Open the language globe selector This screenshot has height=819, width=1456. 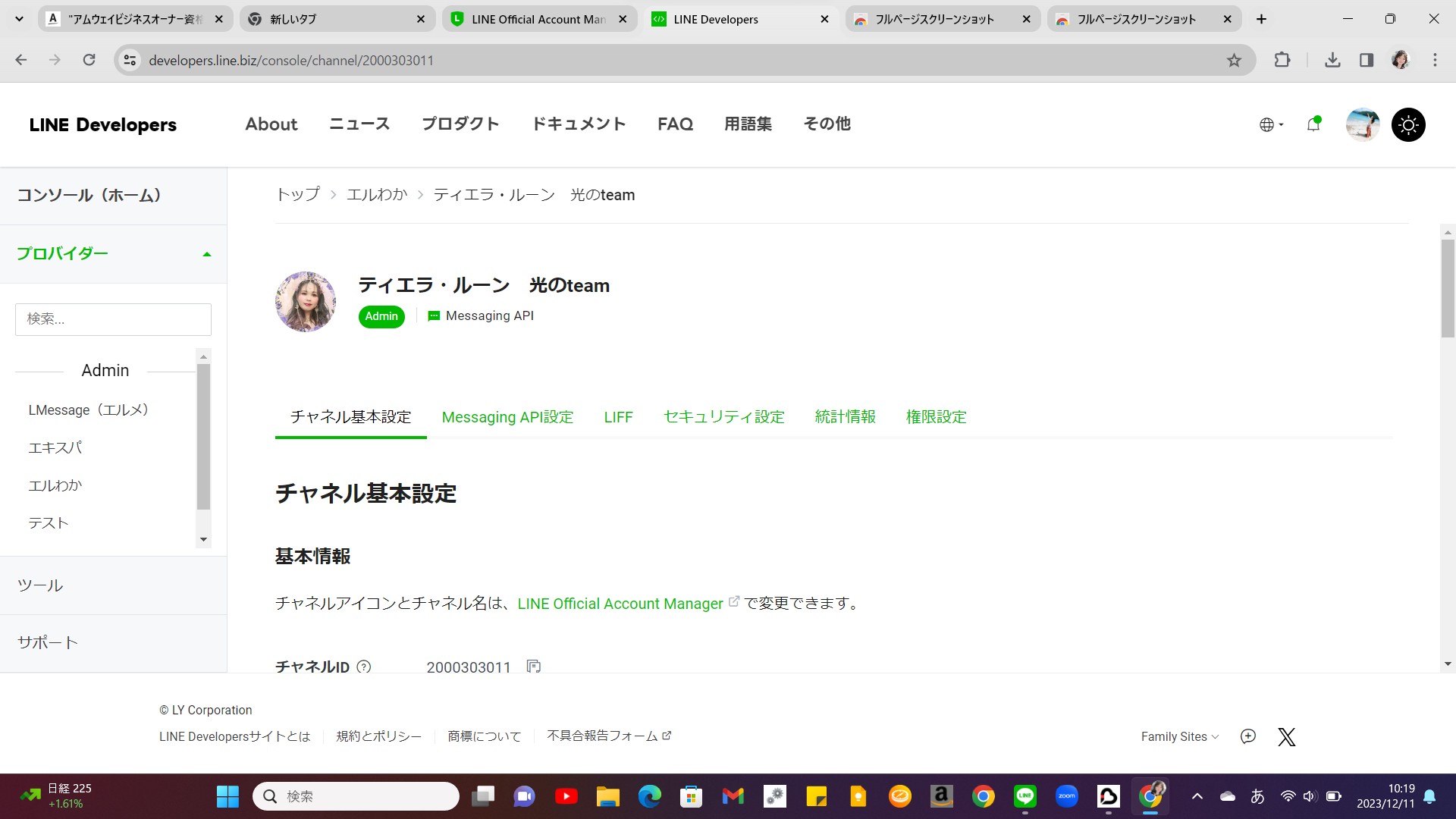(x=1271, y=124)
